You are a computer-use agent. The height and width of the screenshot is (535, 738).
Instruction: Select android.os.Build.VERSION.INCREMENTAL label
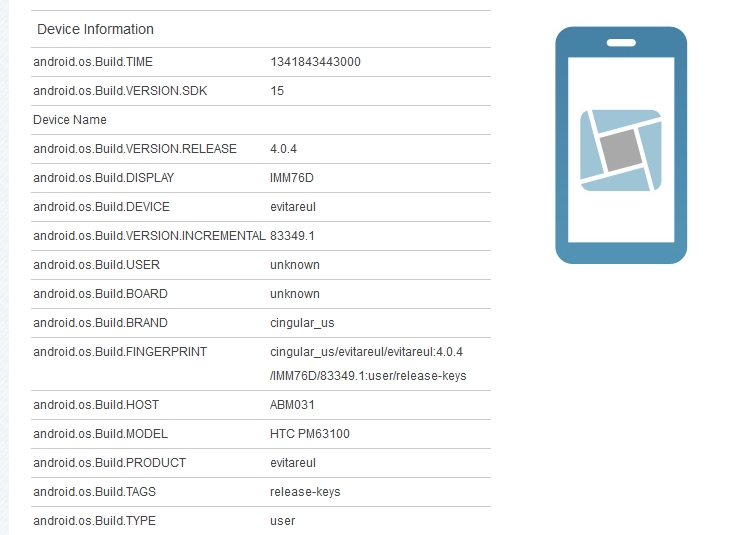coord(149,236)
